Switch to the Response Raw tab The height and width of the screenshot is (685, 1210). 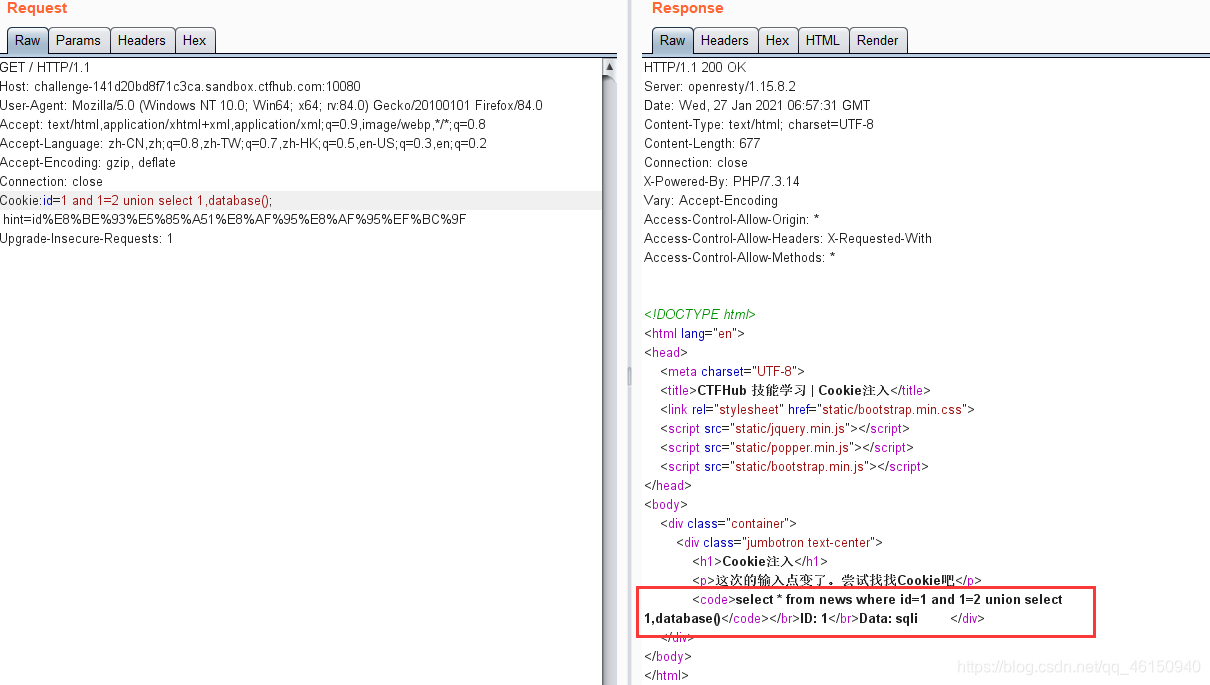(x=672, y=41)
